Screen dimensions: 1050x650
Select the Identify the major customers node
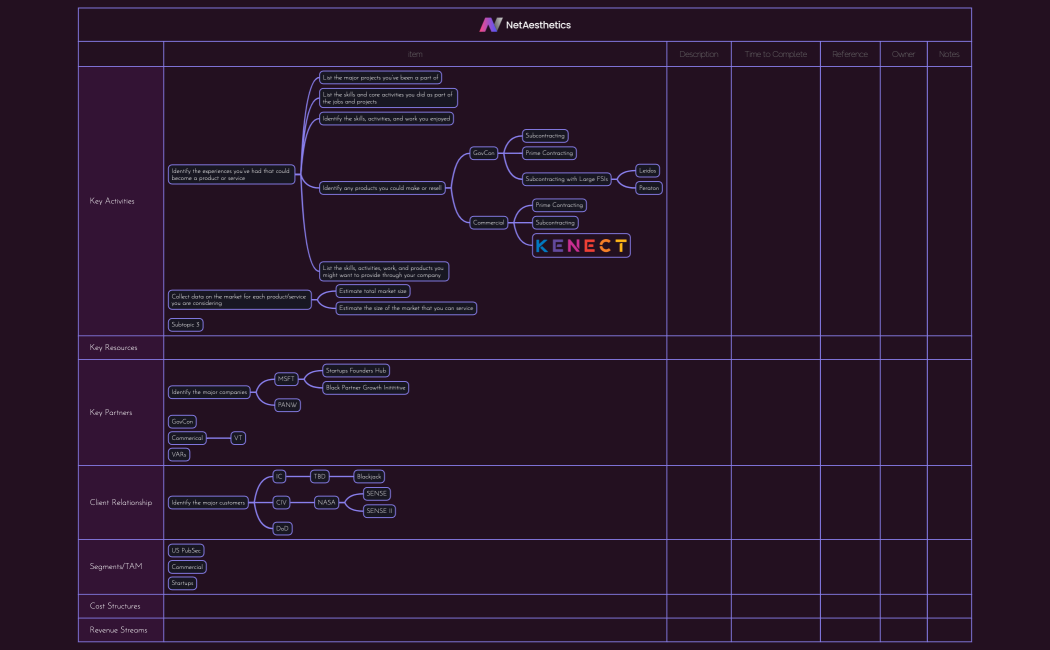(208, 502)
